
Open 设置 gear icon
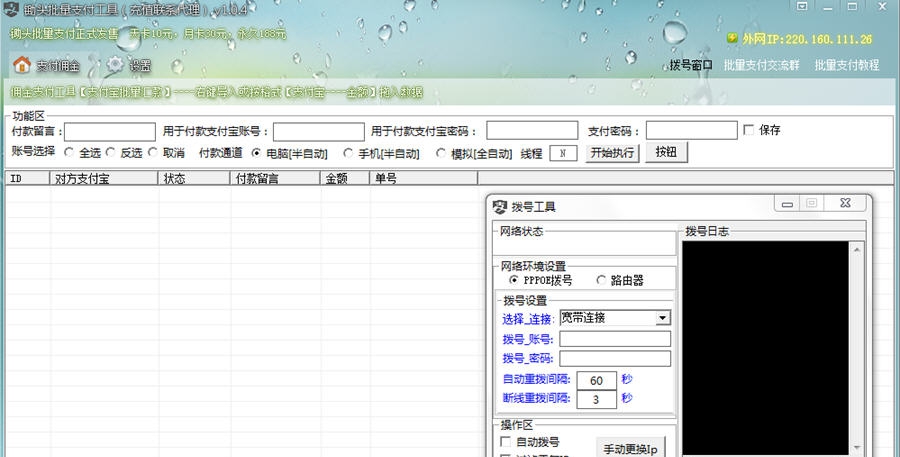[x=116, y=66]
